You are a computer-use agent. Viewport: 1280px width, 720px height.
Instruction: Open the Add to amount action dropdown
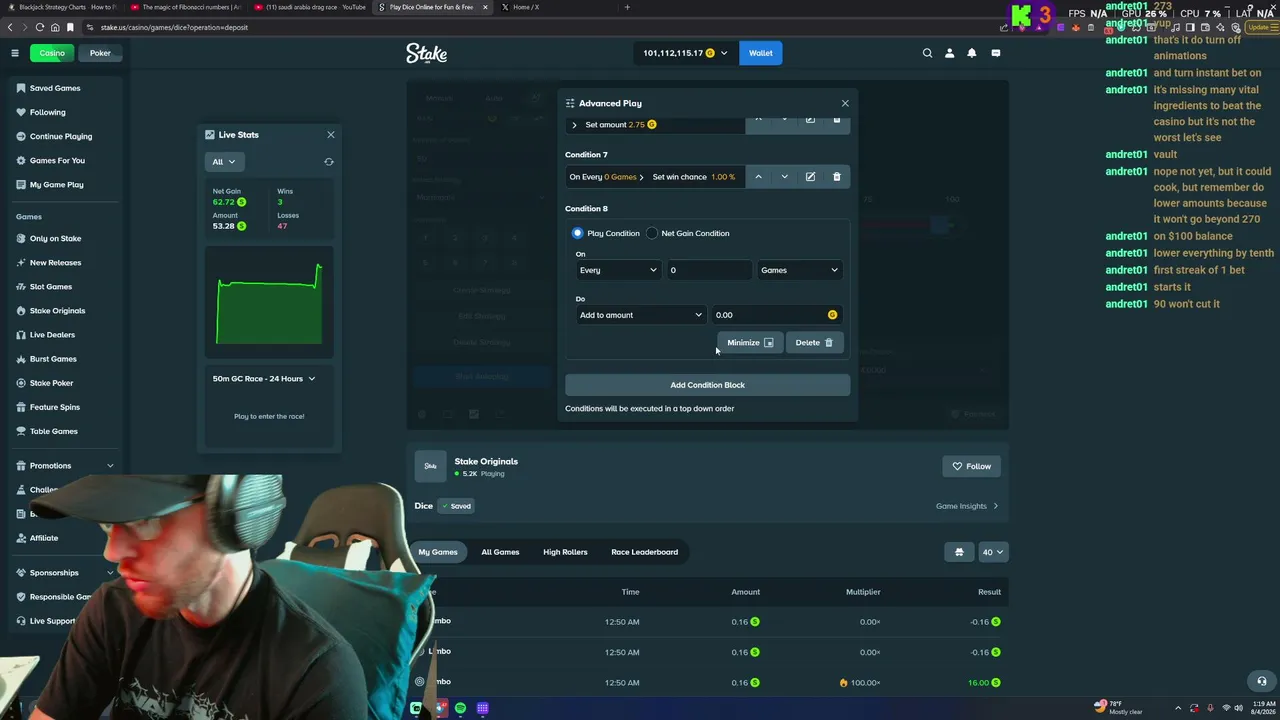pyautogui.click(x=640, y=315)
